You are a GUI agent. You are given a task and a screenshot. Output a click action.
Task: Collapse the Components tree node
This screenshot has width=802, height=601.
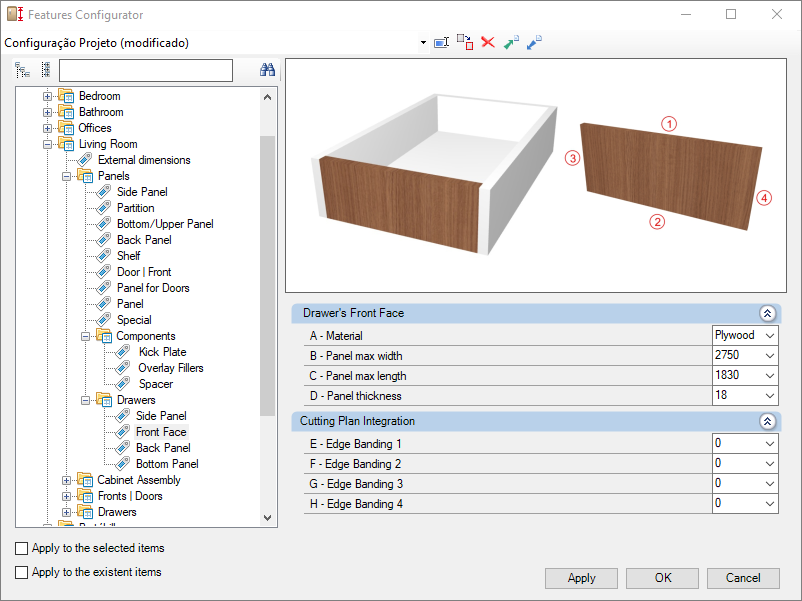pyautogui.click(x=85, y=336)
